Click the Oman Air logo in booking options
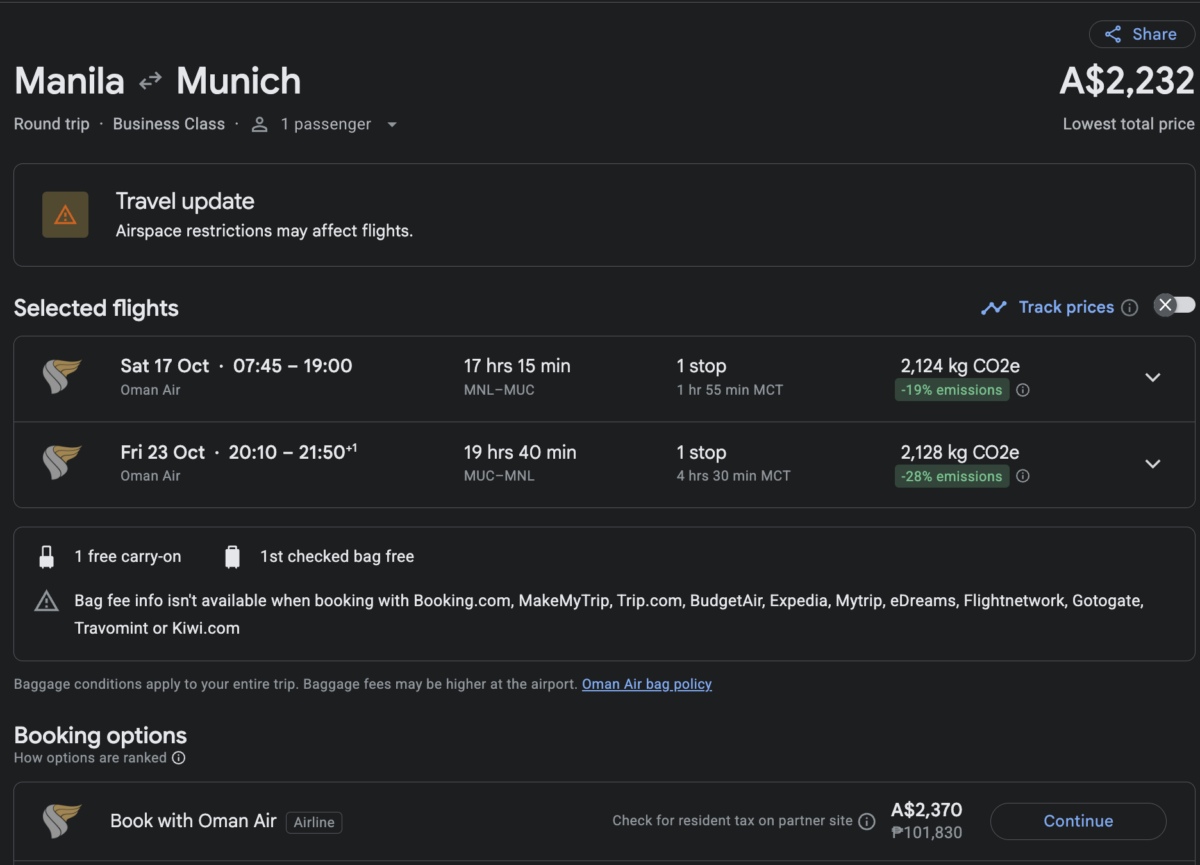The image size is (1200, 865). (61, 821)
